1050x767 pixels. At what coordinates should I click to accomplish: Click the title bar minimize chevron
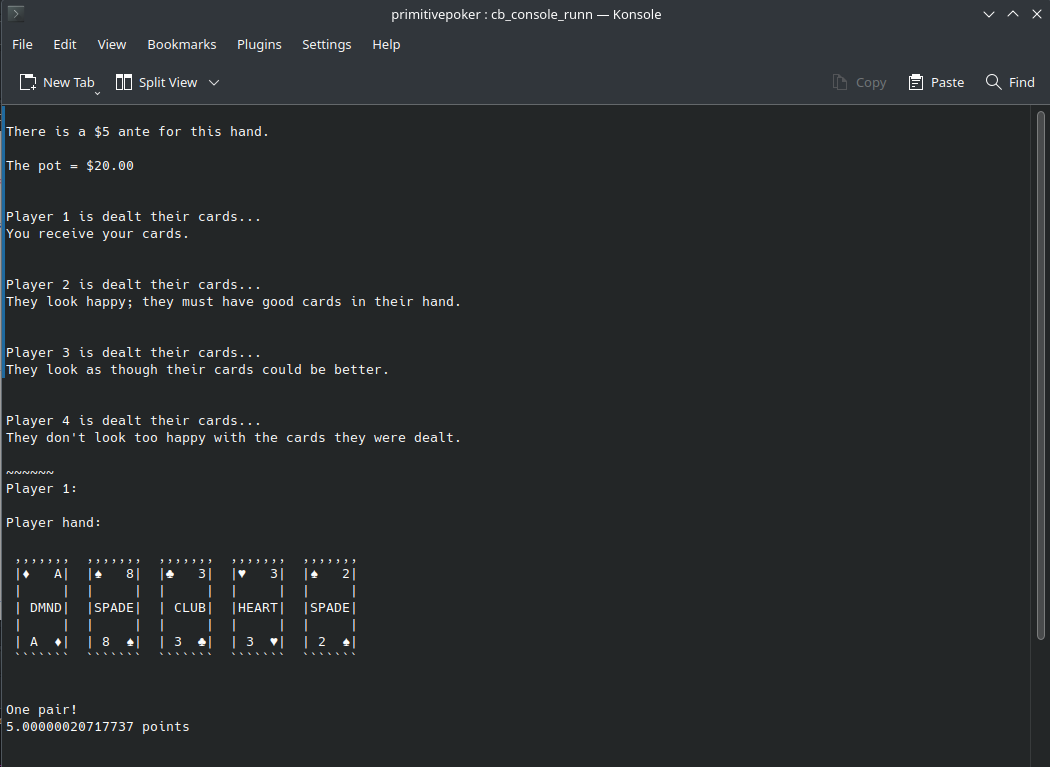click(x=988, y=14)
